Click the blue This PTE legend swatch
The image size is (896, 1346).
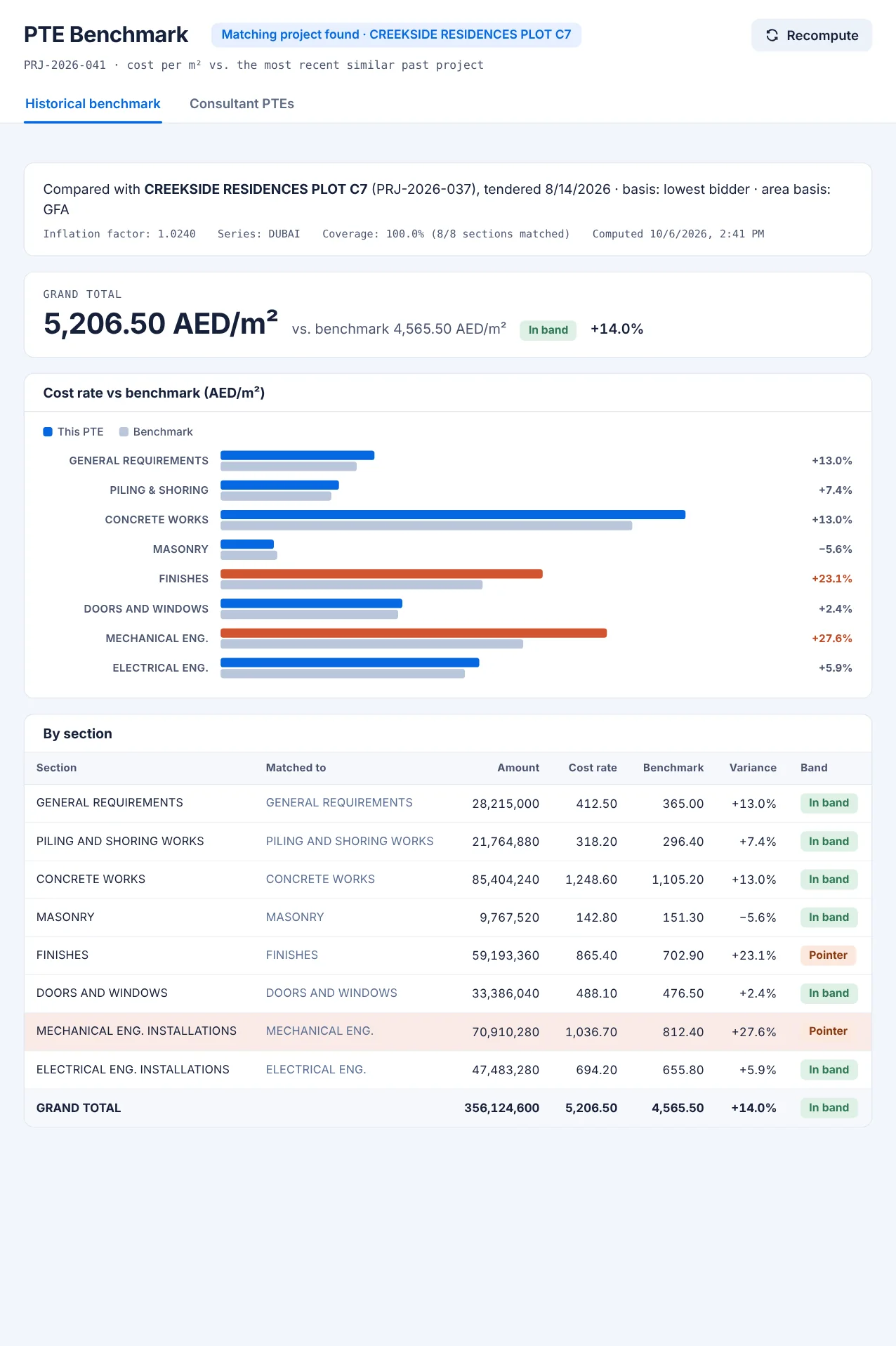click(48, 432)
